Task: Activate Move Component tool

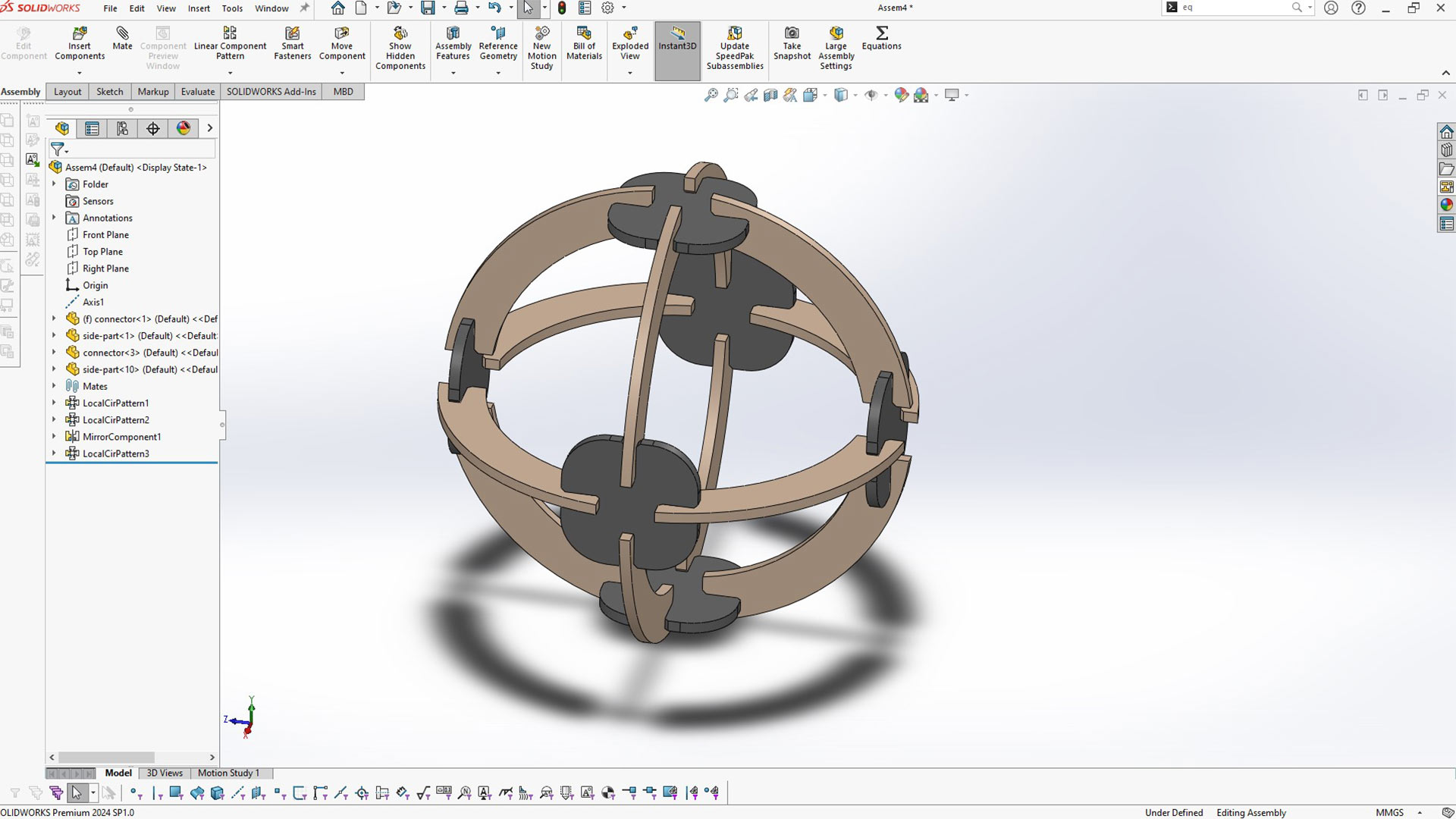Action: point(342,44)
